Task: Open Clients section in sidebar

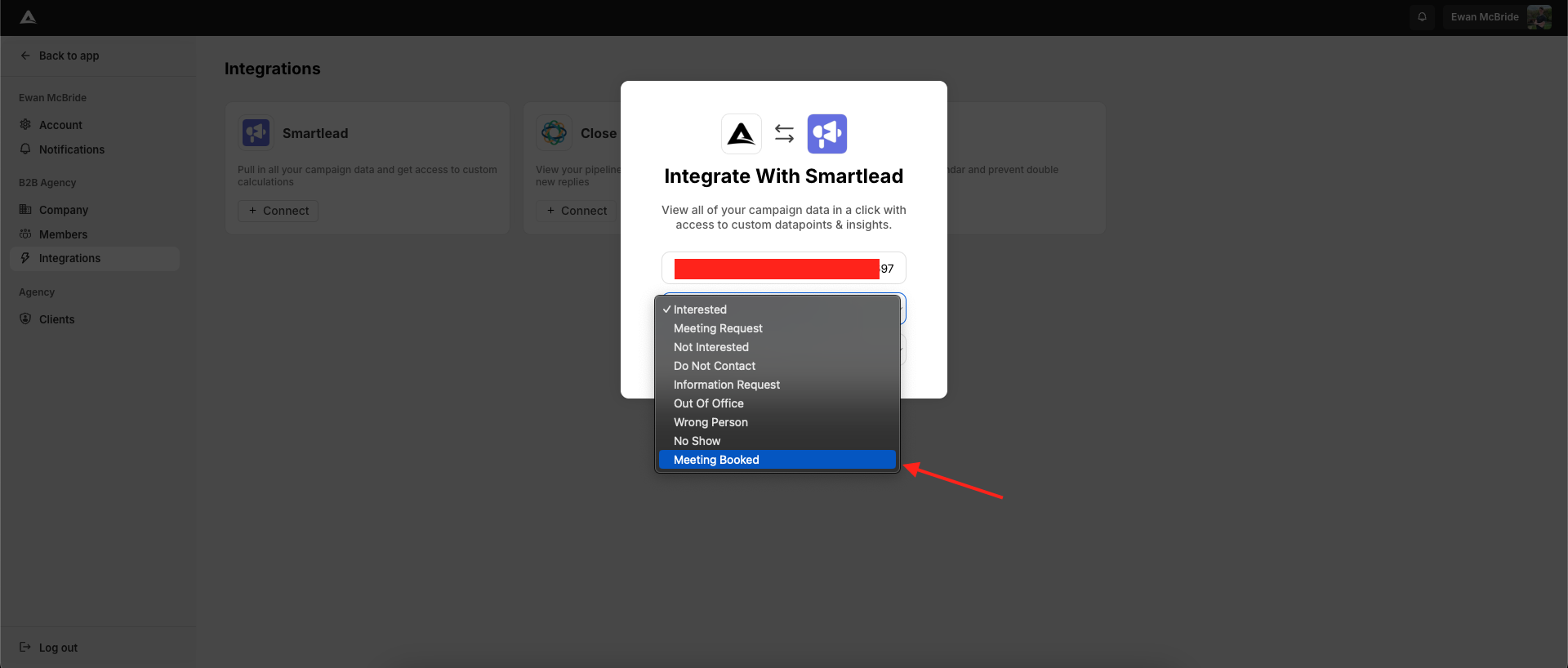Action: (56, 319)
